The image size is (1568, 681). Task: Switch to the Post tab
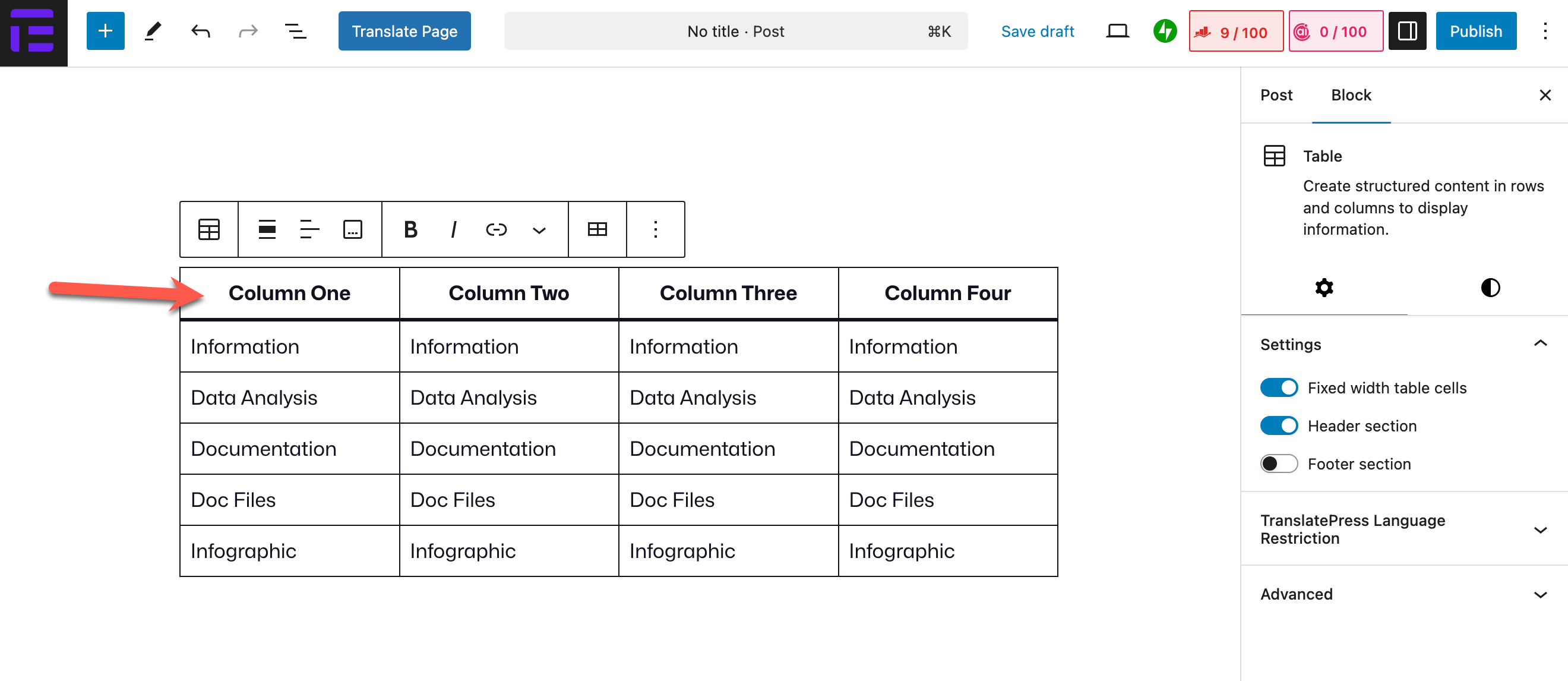1276,95
